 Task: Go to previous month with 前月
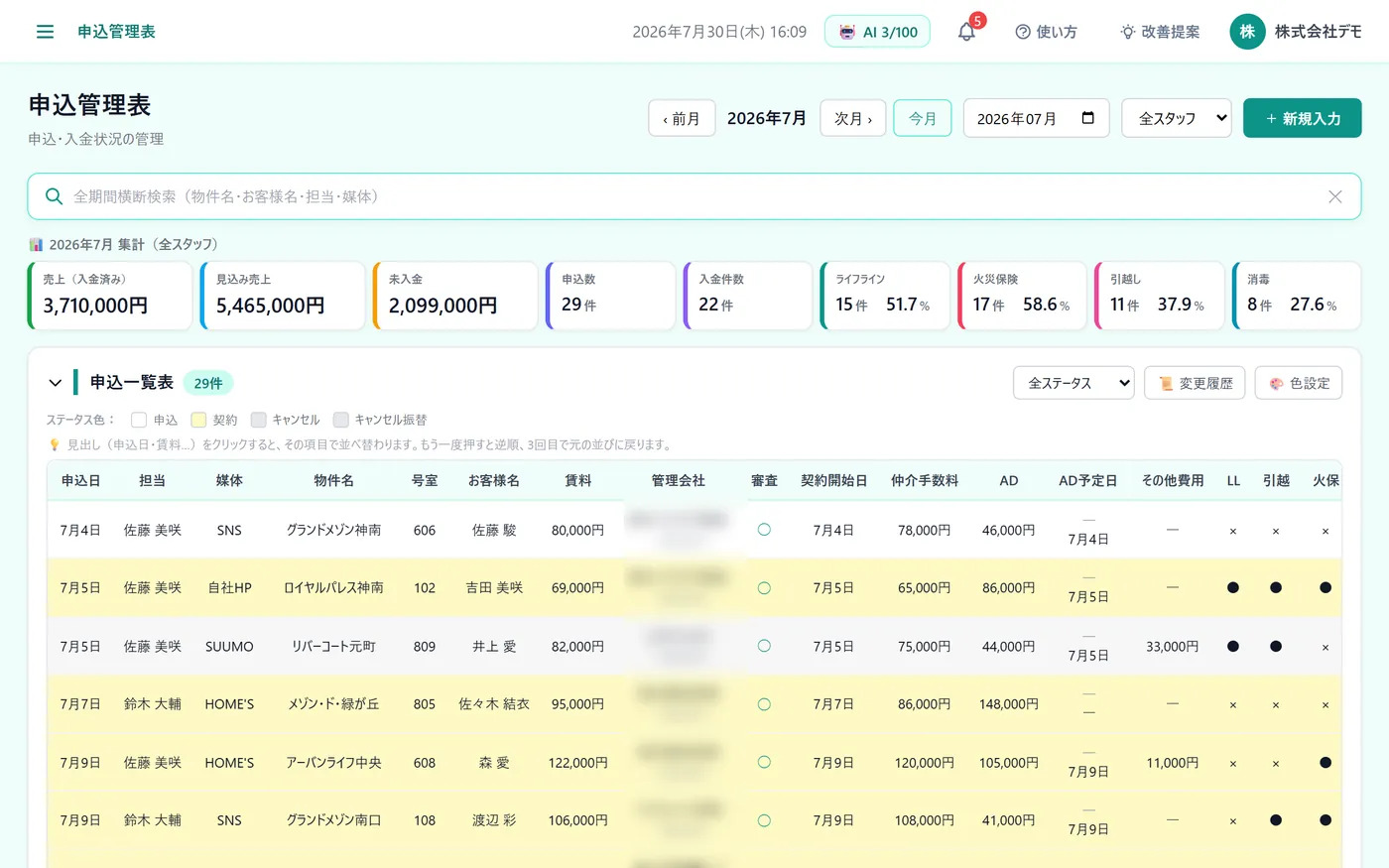682,118
